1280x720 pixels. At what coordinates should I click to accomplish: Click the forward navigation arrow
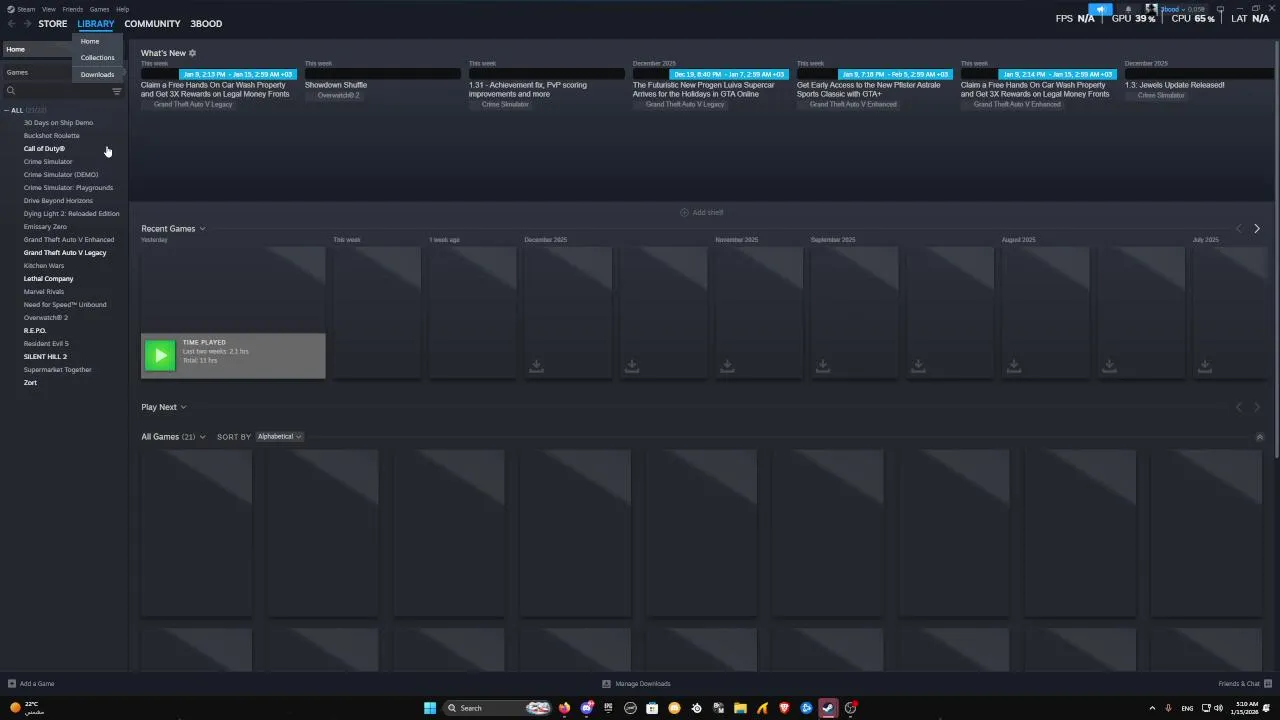point(27,23)
